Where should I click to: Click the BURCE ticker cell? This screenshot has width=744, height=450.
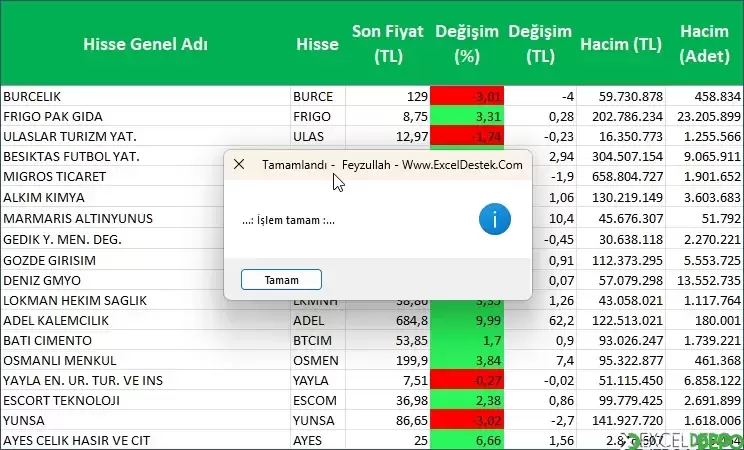coord(318,96)
